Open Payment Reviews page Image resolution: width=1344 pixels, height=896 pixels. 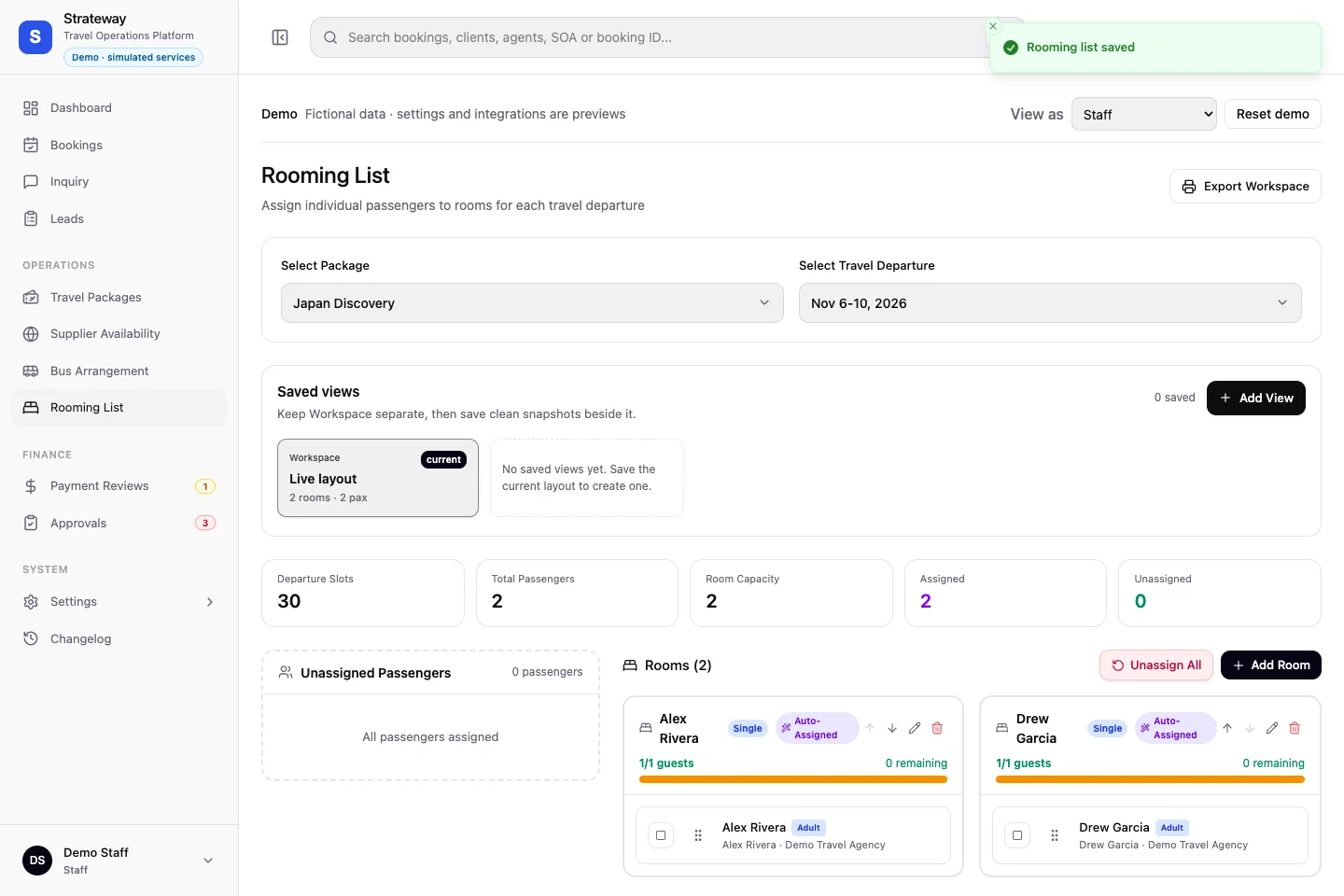coord(119,486)
